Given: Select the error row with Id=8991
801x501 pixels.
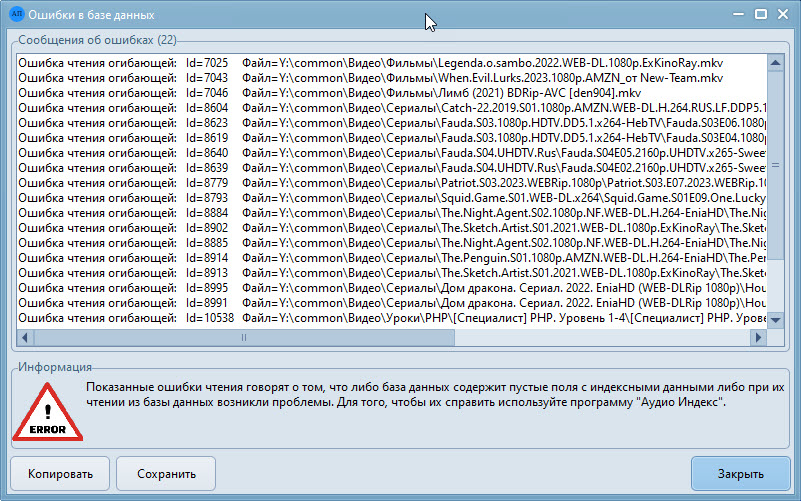Looking at the screenshot, I should [392, 303].
